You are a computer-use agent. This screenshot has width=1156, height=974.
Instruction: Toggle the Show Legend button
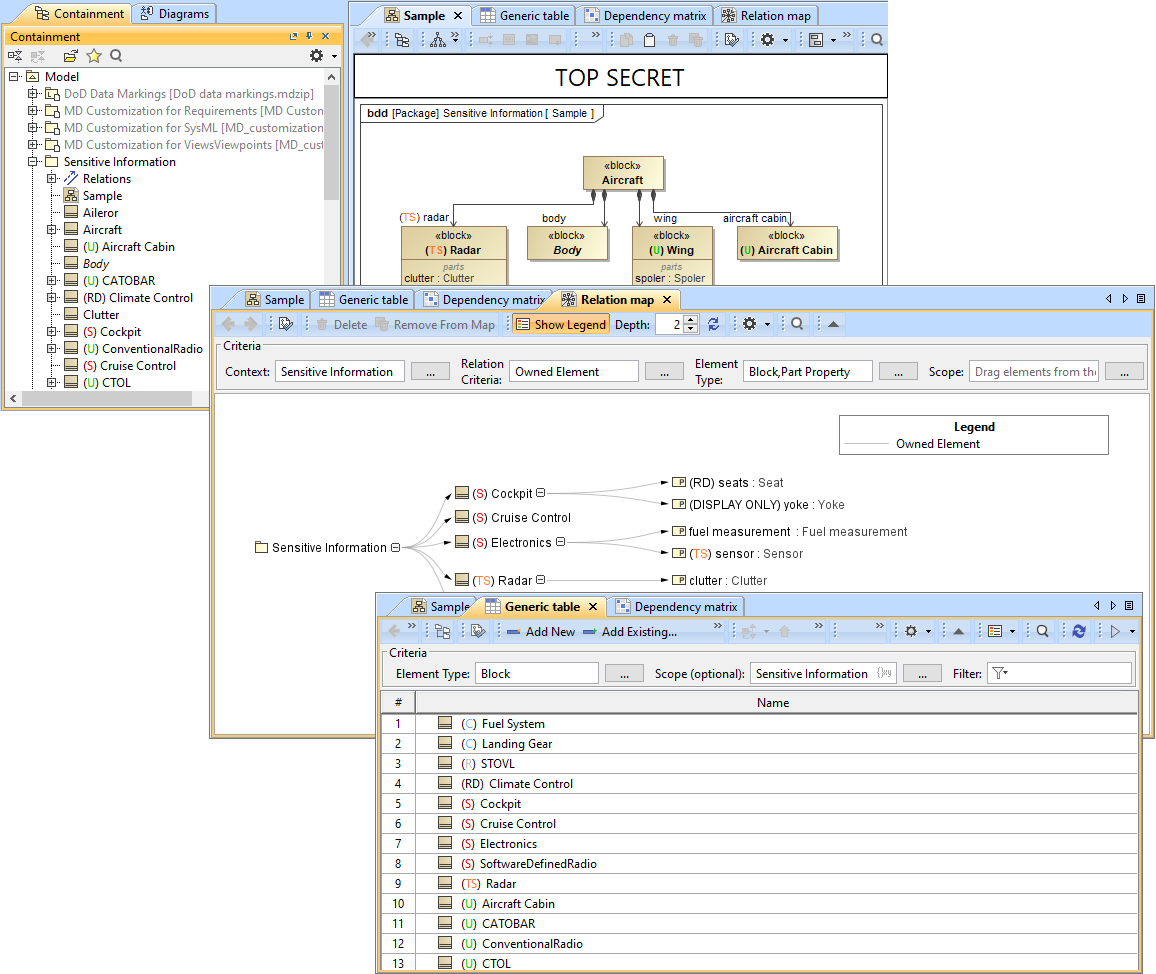[x=561, y=324]
